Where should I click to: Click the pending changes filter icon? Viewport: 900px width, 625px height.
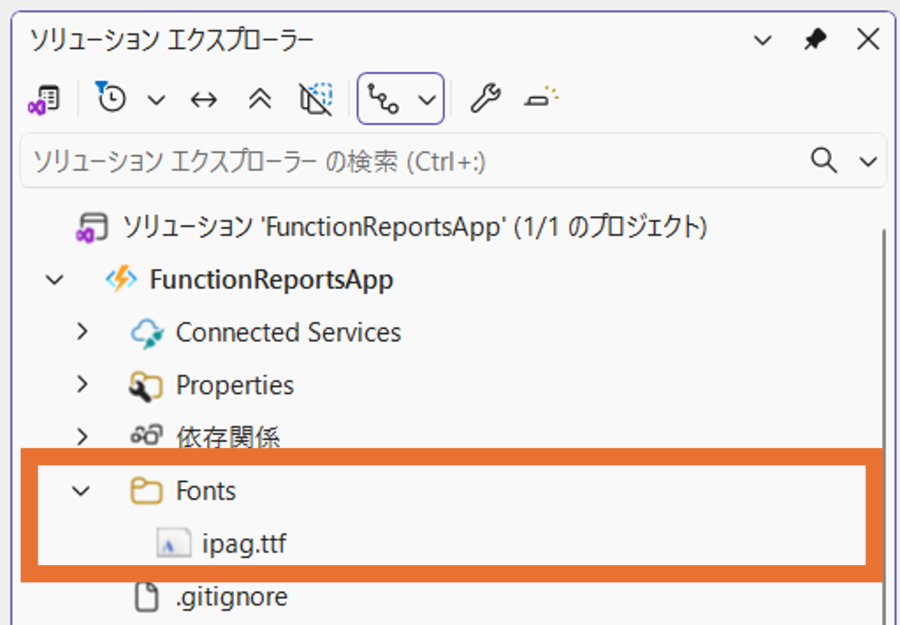(x=110, y=98)
